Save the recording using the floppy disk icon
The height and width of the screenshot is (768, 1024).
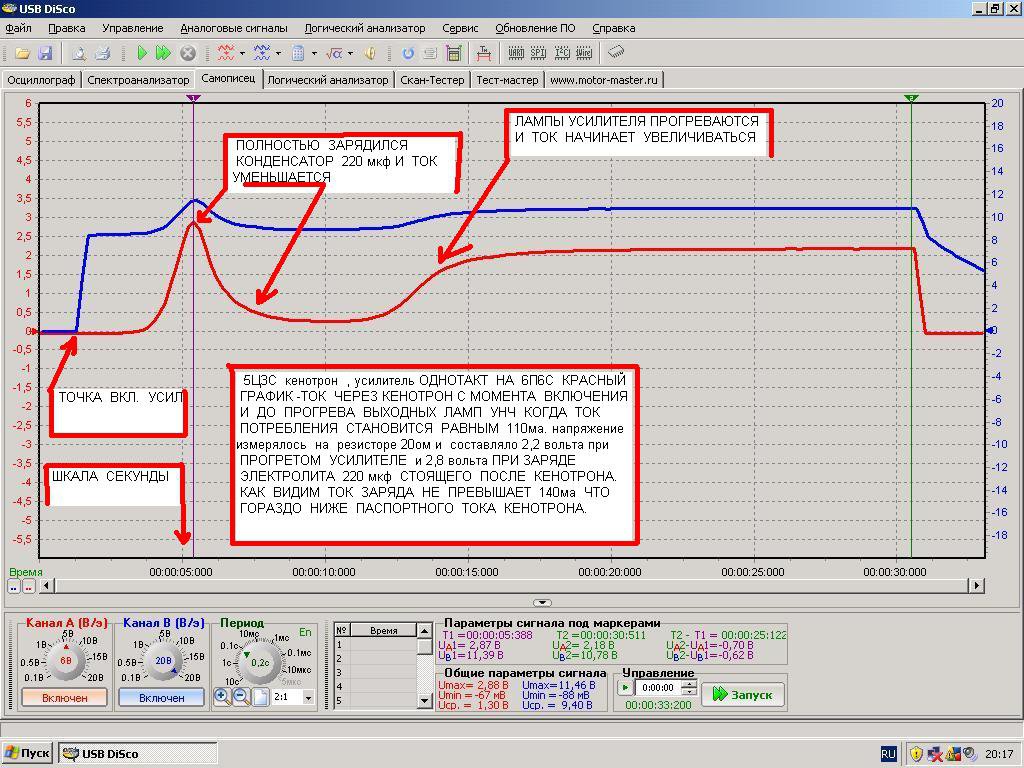(x=45, y=54)
